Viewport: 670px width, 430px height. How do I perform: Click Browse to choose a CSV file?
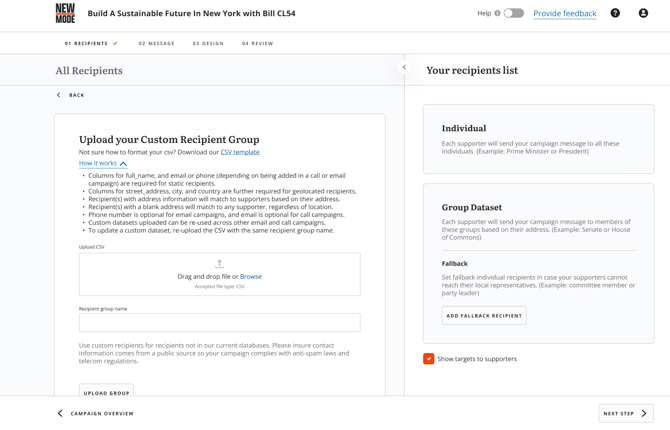251,277
